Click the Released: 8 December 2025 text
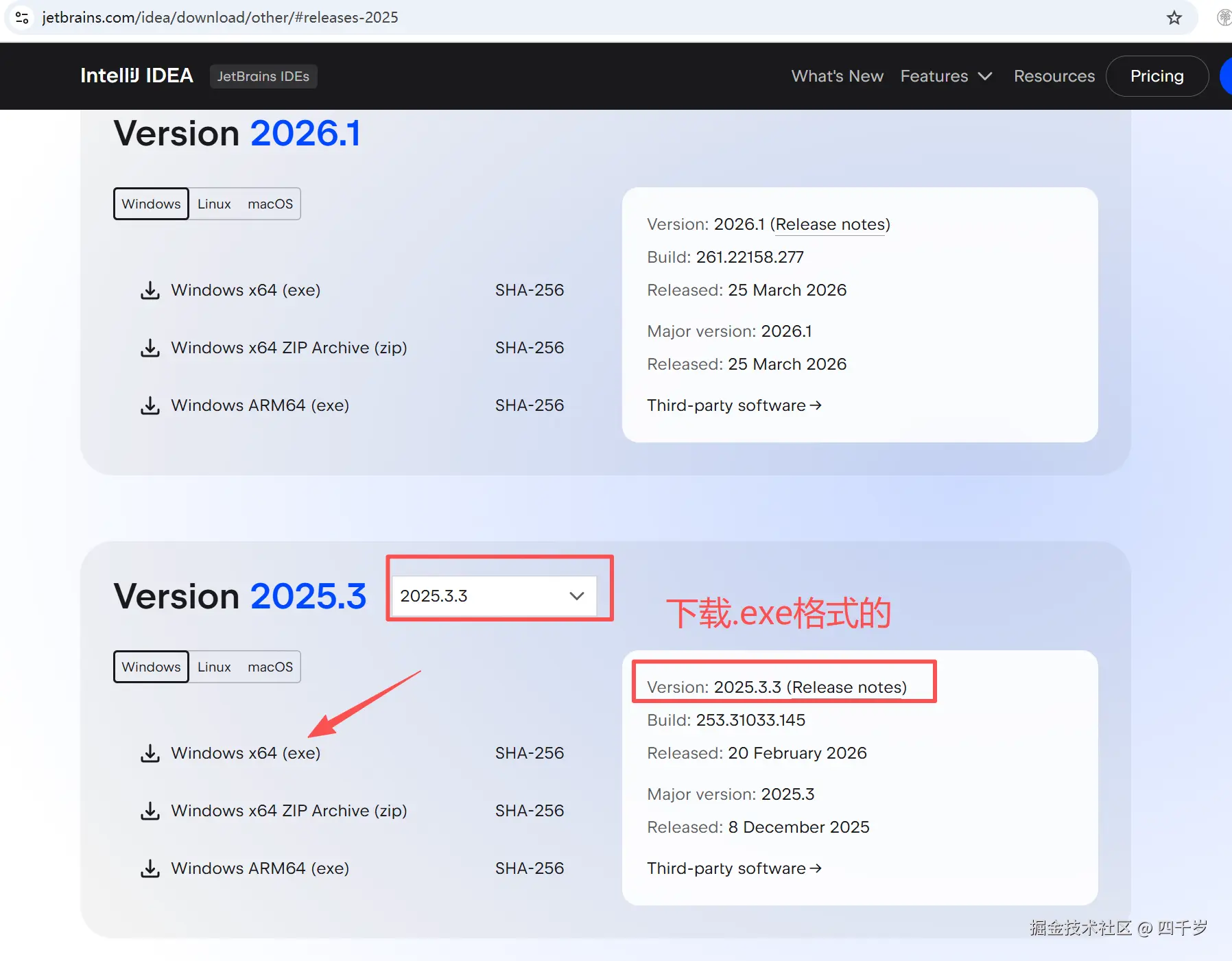This screenshot has width=1232, height=961. coord(758,827)
